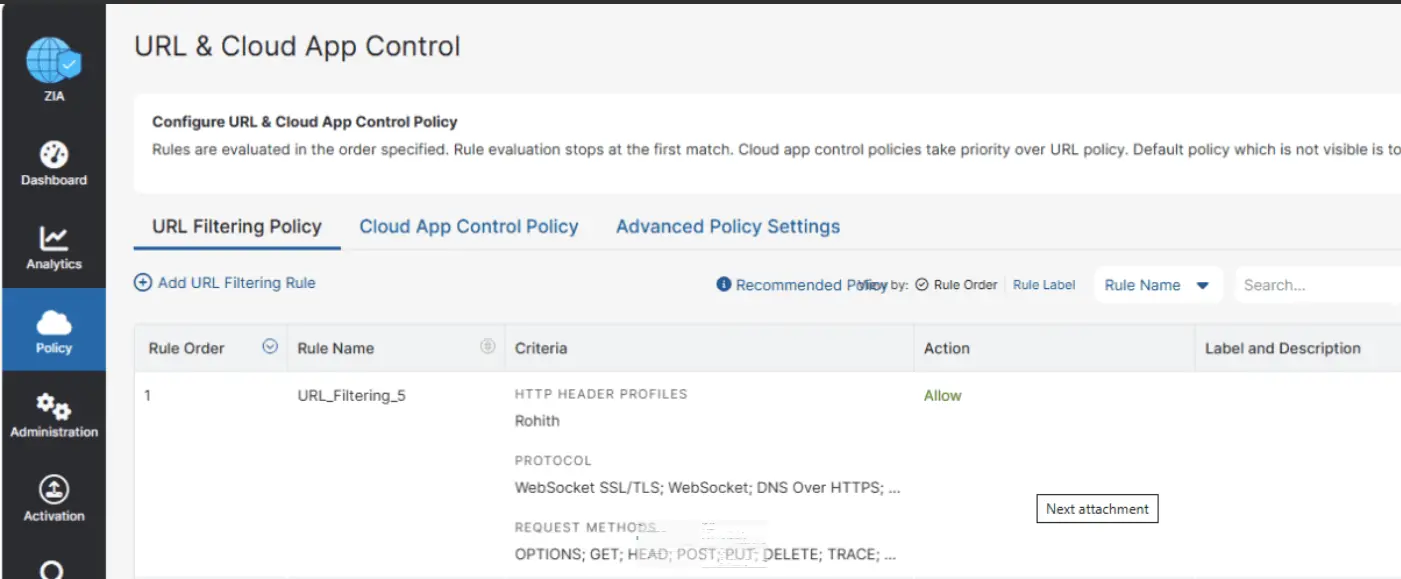Click into the Search field
The height and width of the screenshot is (579, 1401).
1318,285
